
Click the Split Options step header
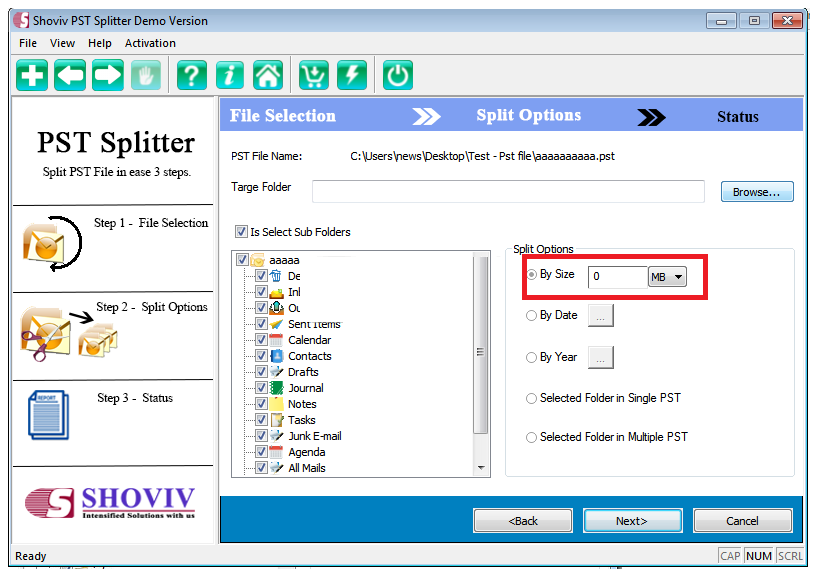[x=529, y=116]
